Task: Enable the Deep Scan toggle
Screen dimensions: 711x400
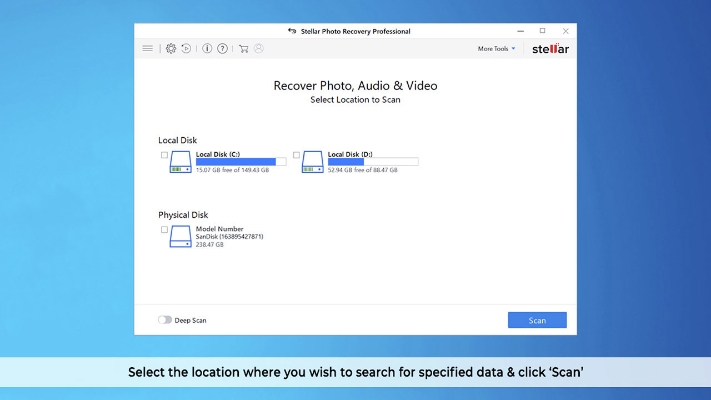Action: [x=165, y=320]
